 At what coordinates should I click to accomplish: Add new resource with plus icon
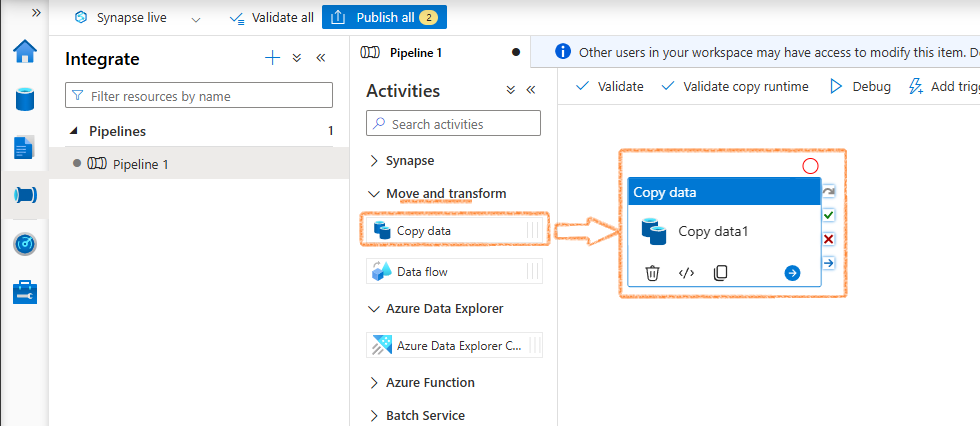[272, 58]
